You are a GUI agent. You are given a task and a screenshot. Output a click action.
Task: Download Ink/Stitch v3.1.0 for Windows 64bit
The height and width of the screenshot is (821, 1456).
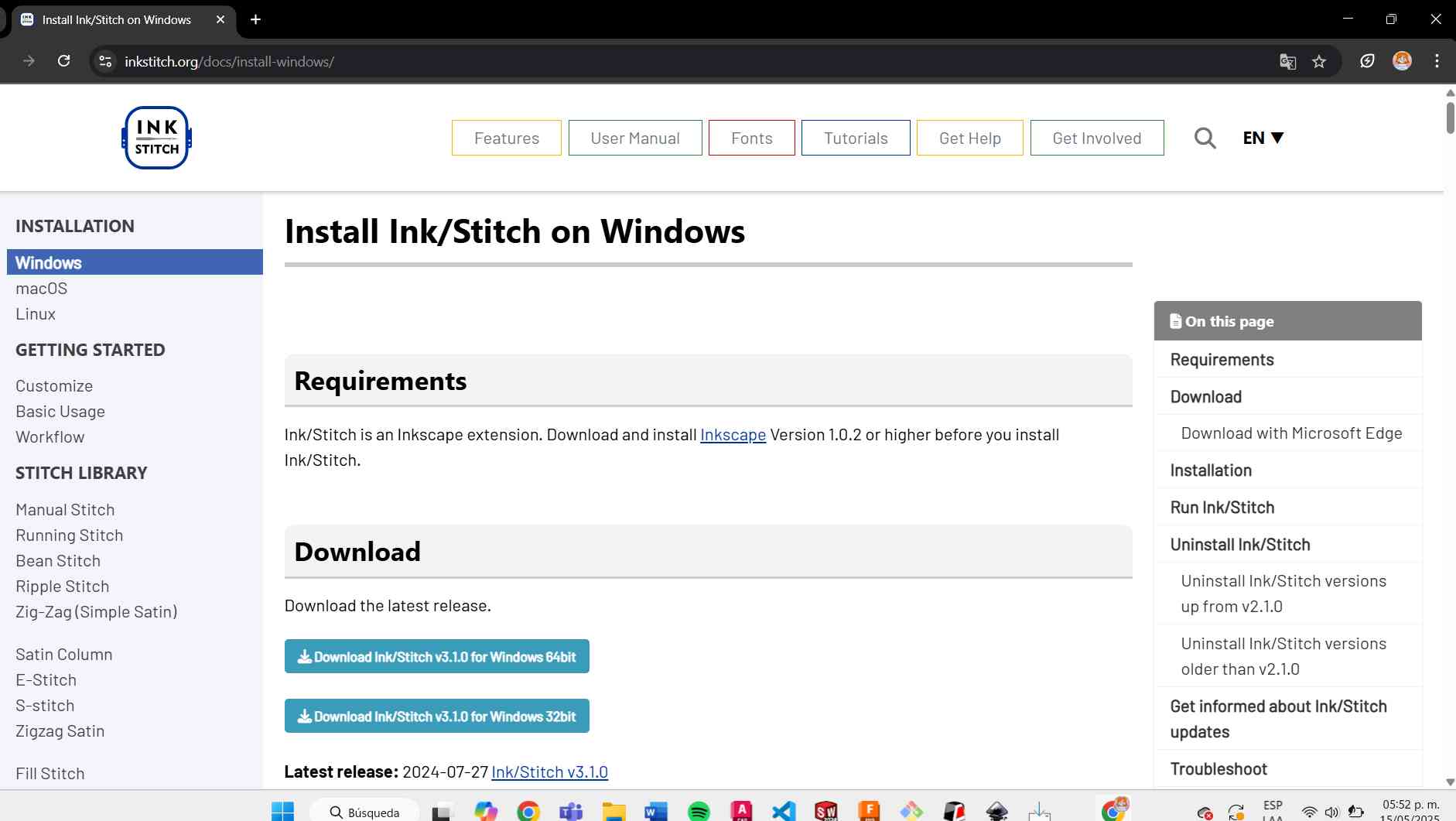(x=437, y=656)
